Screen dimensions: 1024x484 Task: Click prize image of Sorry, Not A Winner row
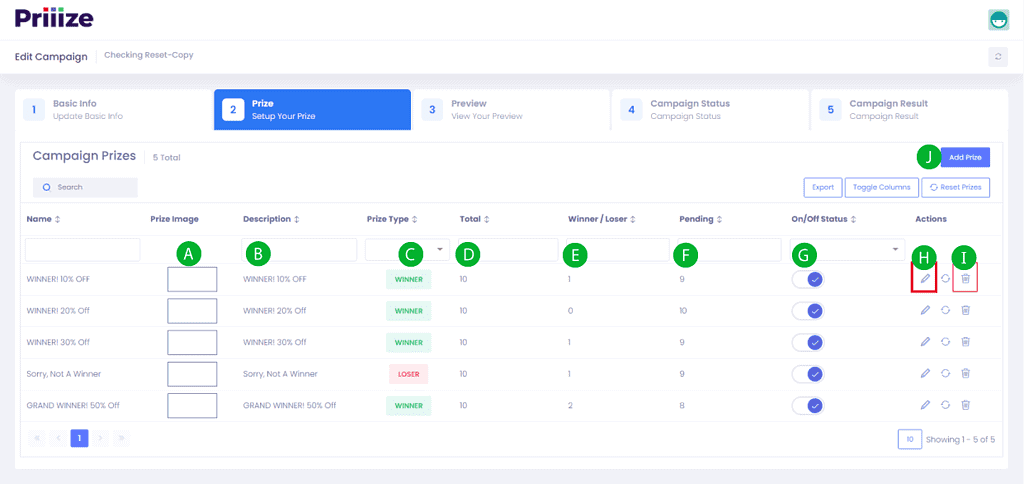192,374
